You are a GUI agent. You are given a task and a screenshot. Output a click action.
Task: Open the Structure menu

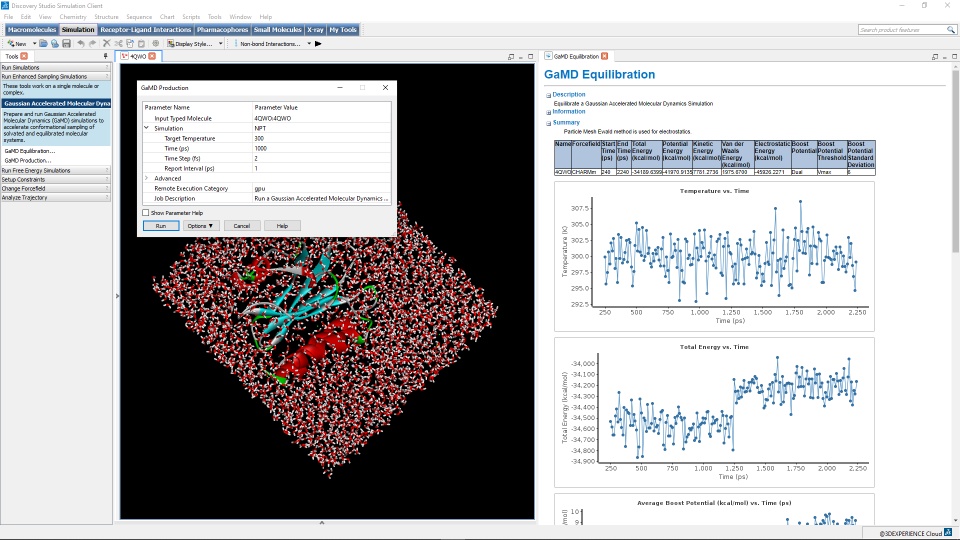(x=106, y=17)
